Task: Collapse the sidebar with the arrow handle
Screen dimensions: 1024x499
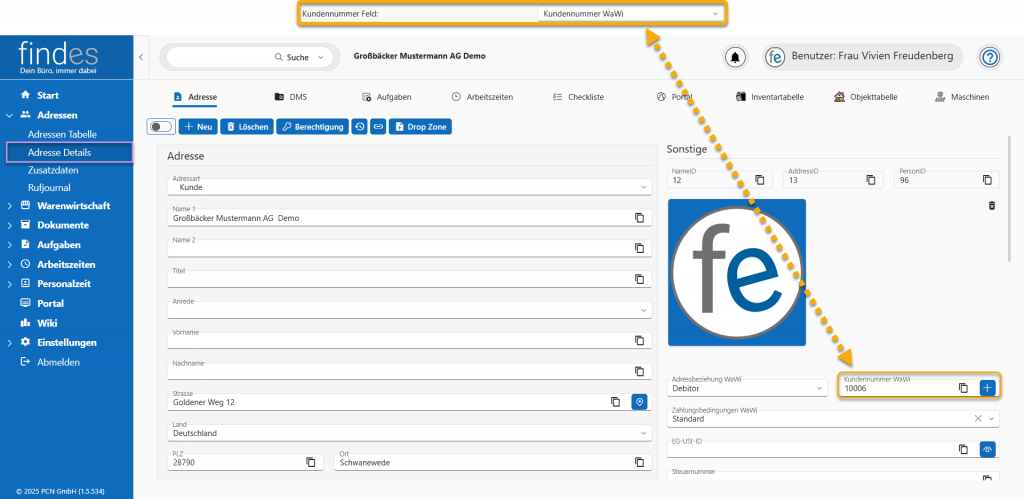Action: pos(141,57)
